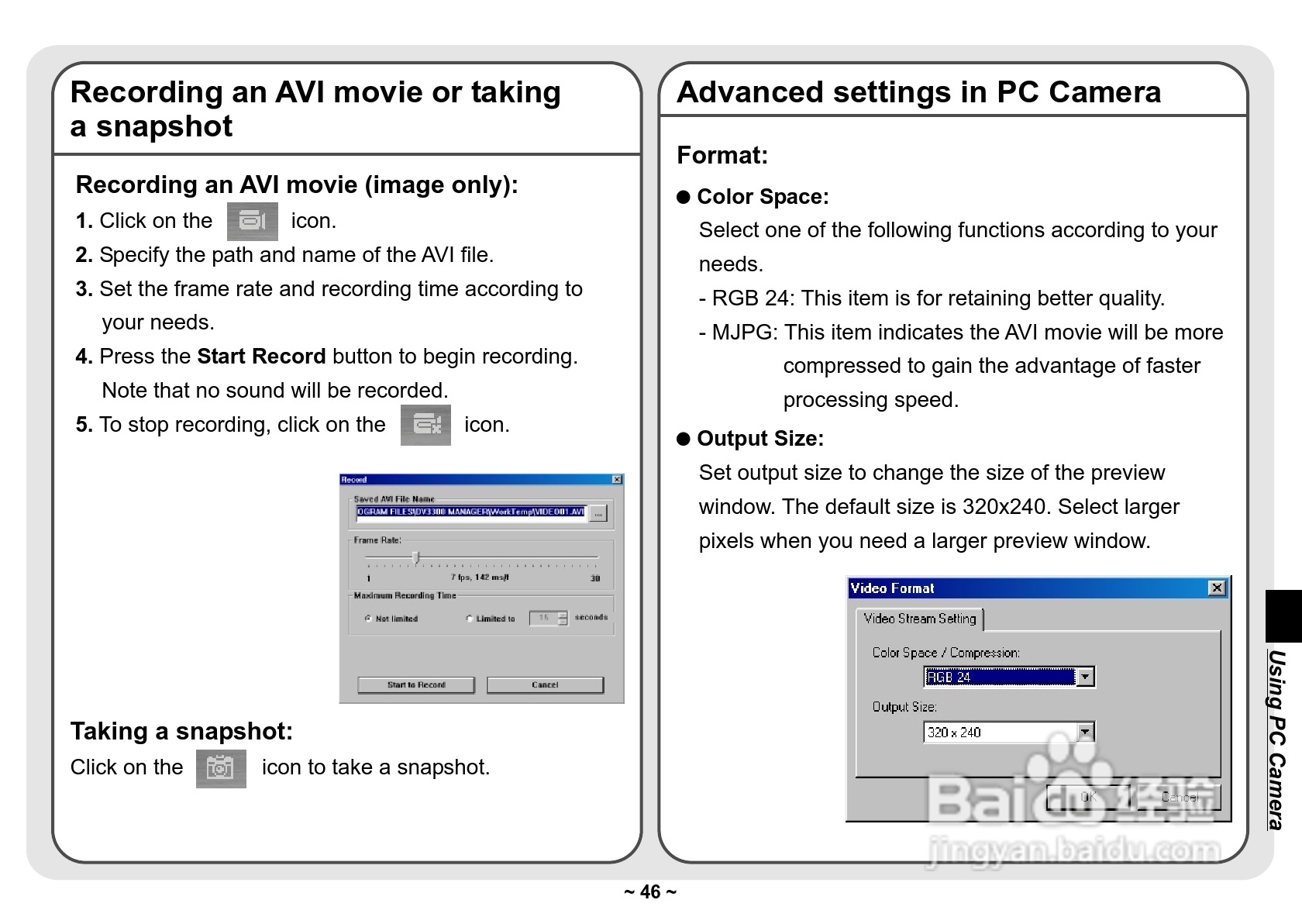Click the "7 fps, 142 ms/f" frame rate readout
Viewport: 1302px width, 924px height.
[x=480, y=577]
